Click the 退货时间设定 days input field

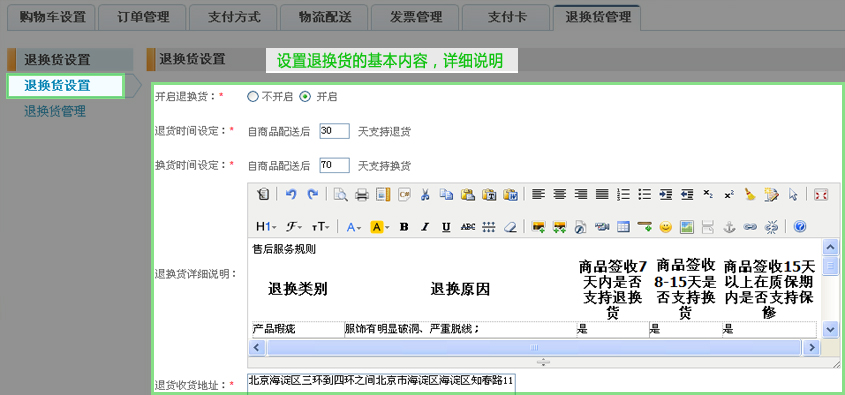pos(335,131)
